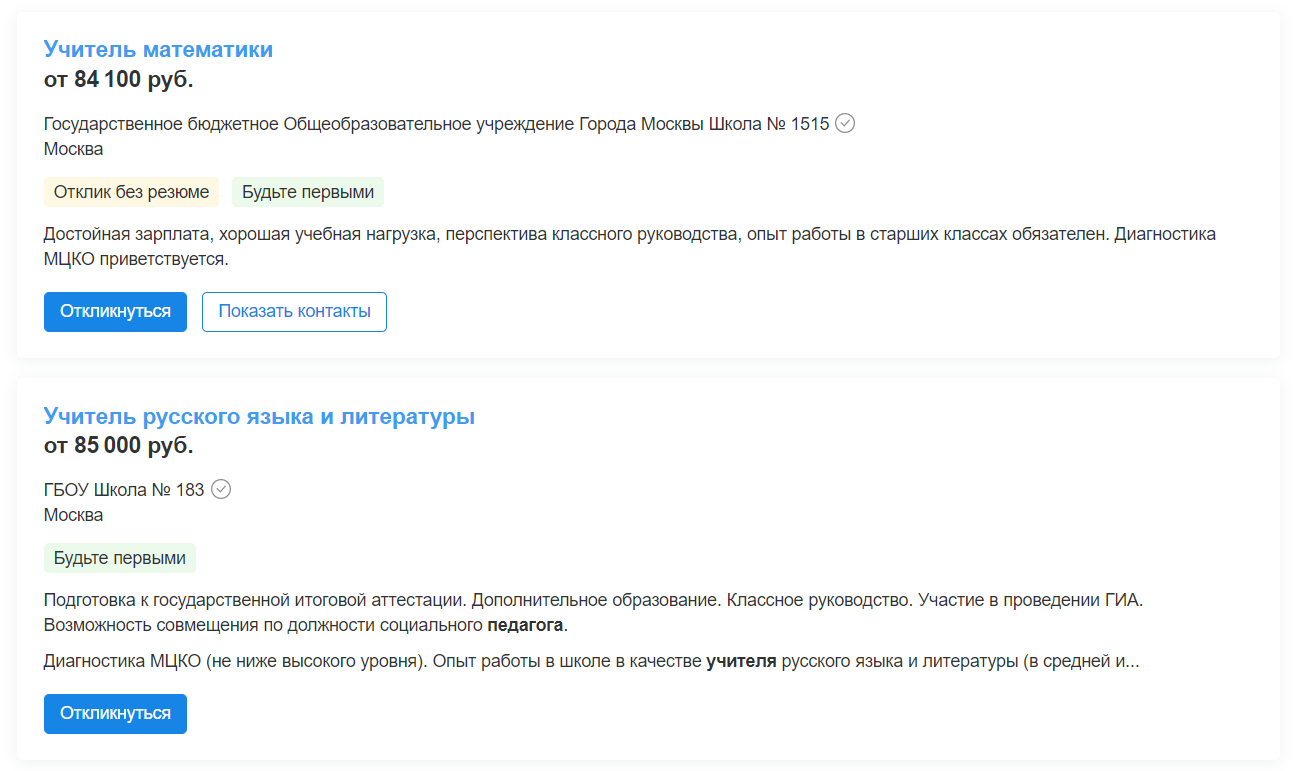The width and height of the screenshot is (1312, 771).
Task: Click Будьте первыми tag in math teacher card
Action: pyautogui.click(x=308, y=192)
